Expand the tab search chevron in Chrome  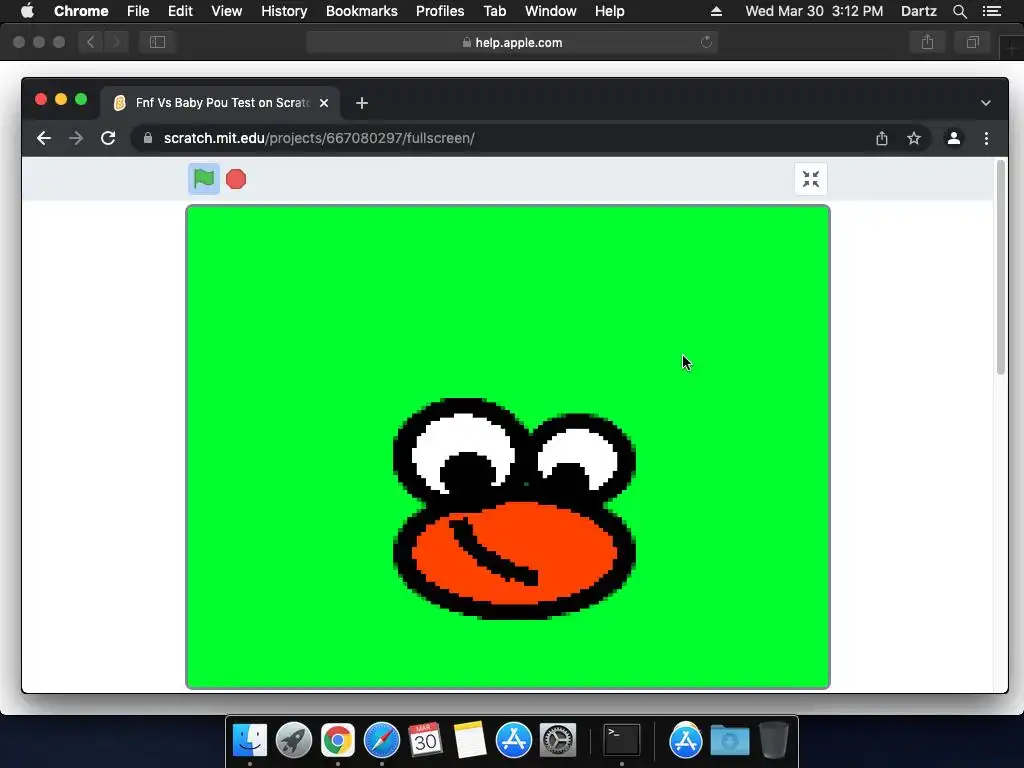coord(985,103)
